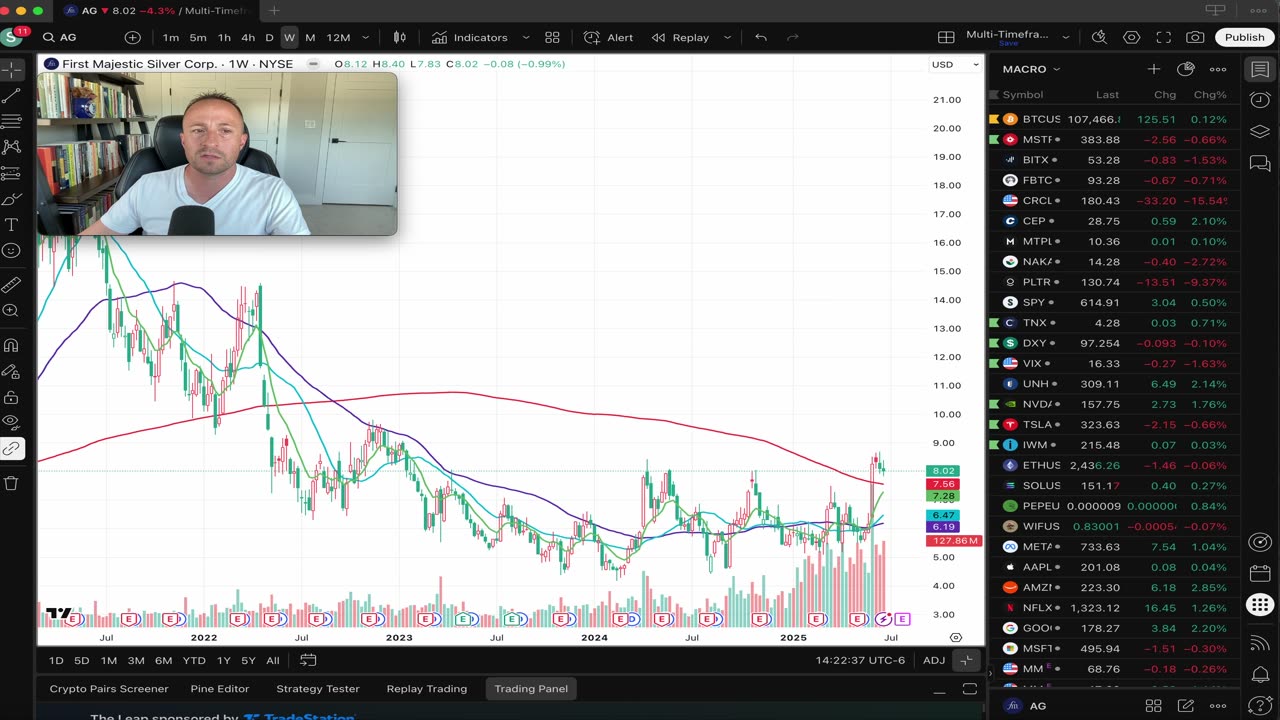The width and height of the screenshot is (1280, 720).
Task: Open advanced view pie chart icon in watchlist
Action: tap(1186, 69)
